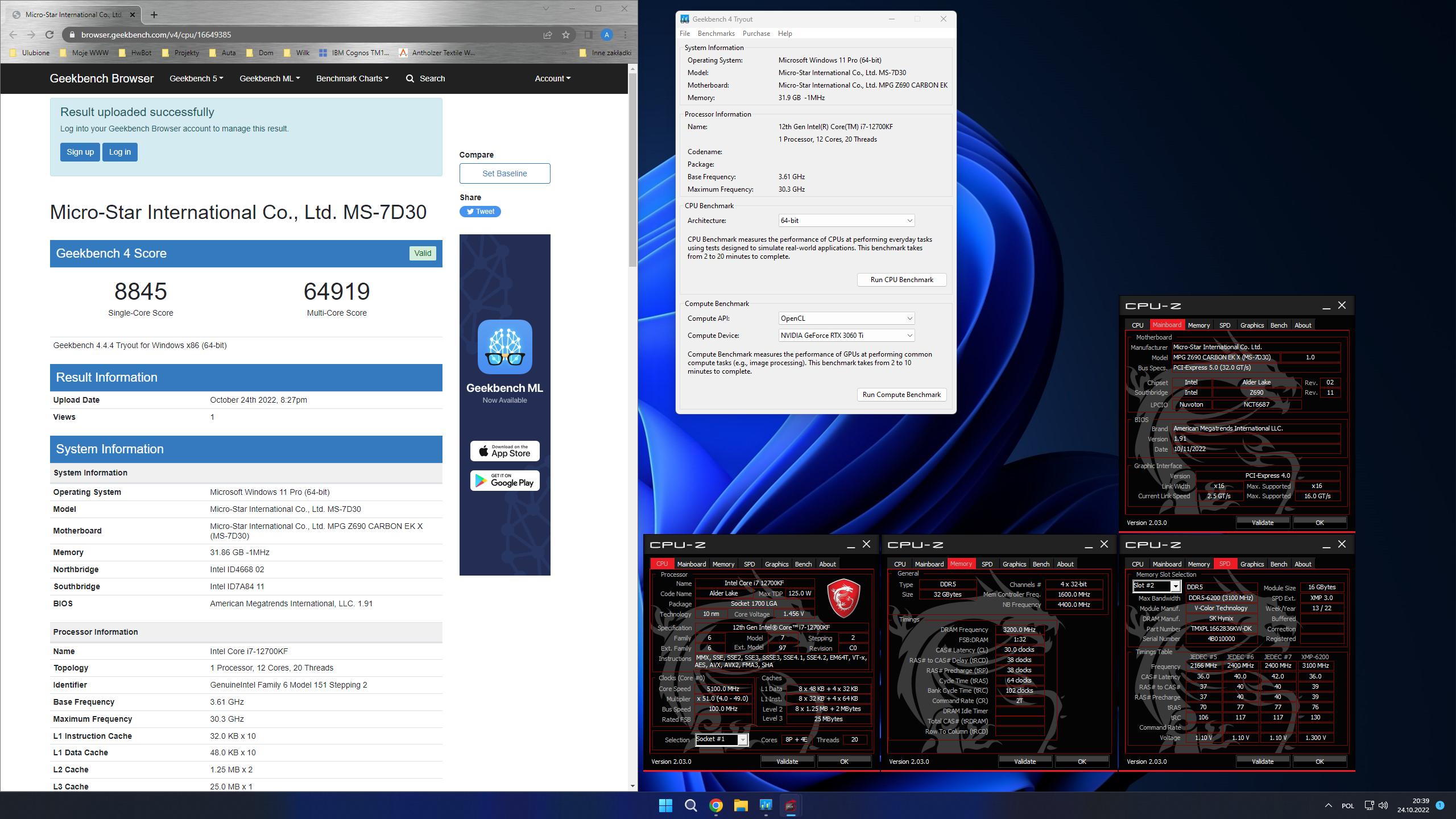Open Antholzer Textile bookmark
Screen dimensions: 1456x819
click(x=437, y=53)
